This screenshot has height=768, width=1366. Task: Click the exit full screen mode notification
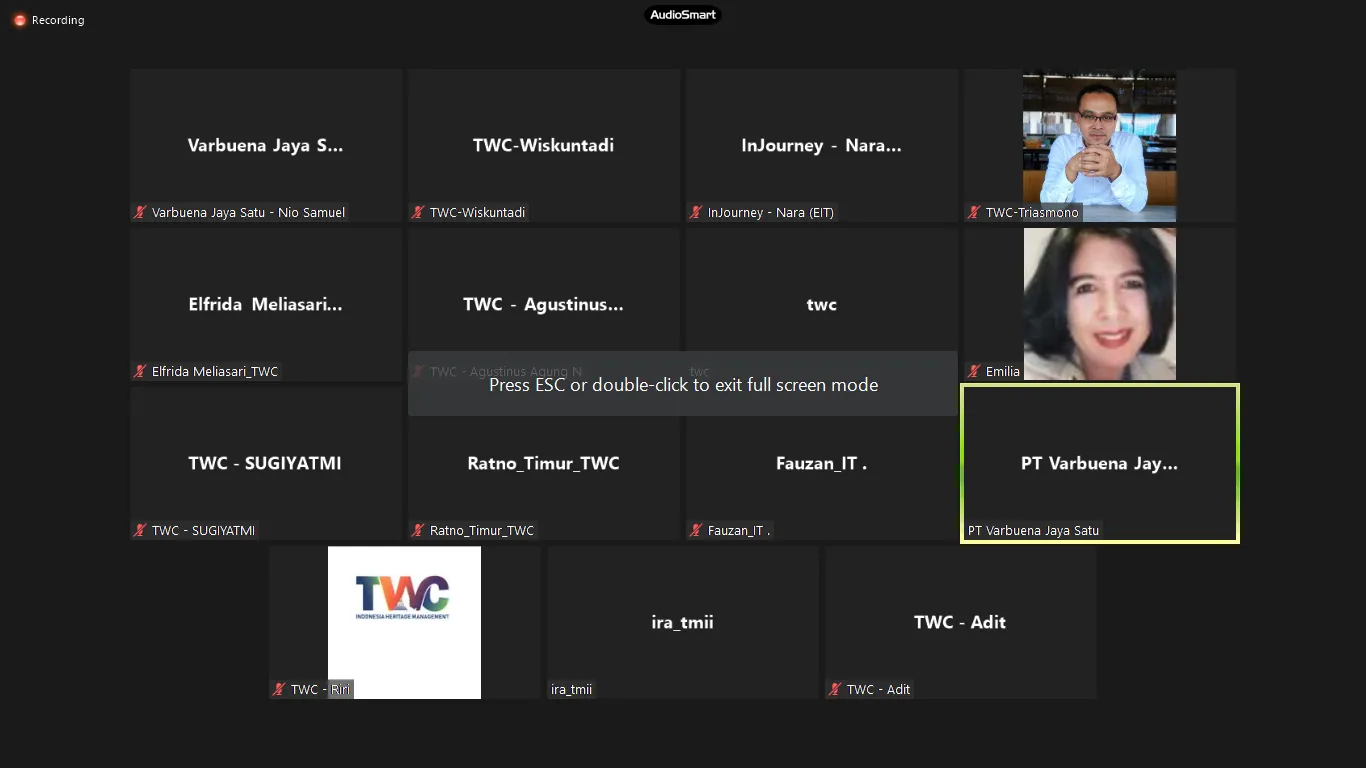click(683, 384)
